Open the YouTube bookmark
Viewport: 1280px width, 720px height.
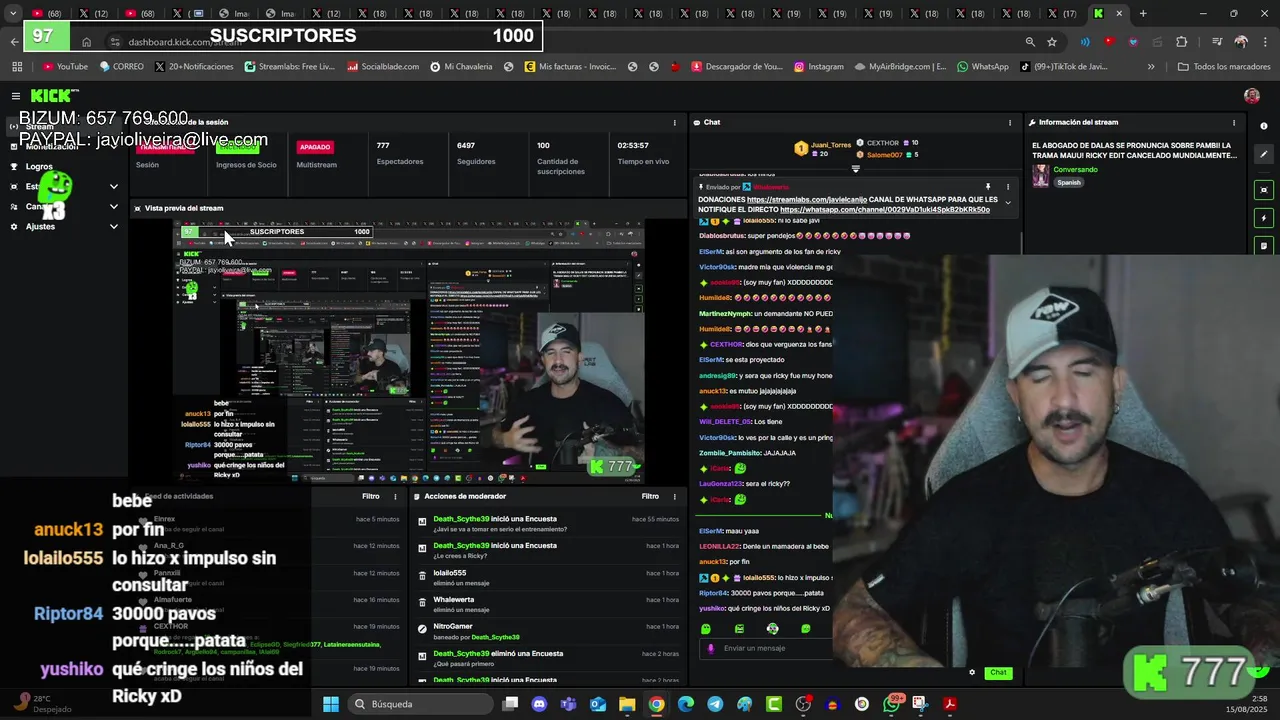(x=65, y=67)
